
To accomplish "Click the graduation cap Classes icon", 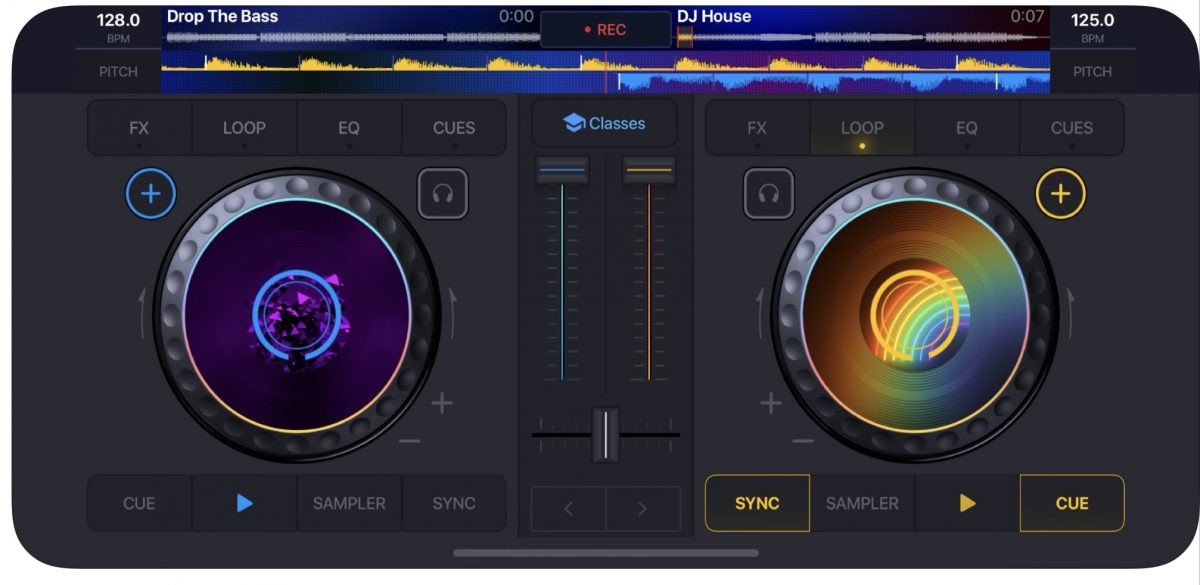I will click(x=574, y=123).
